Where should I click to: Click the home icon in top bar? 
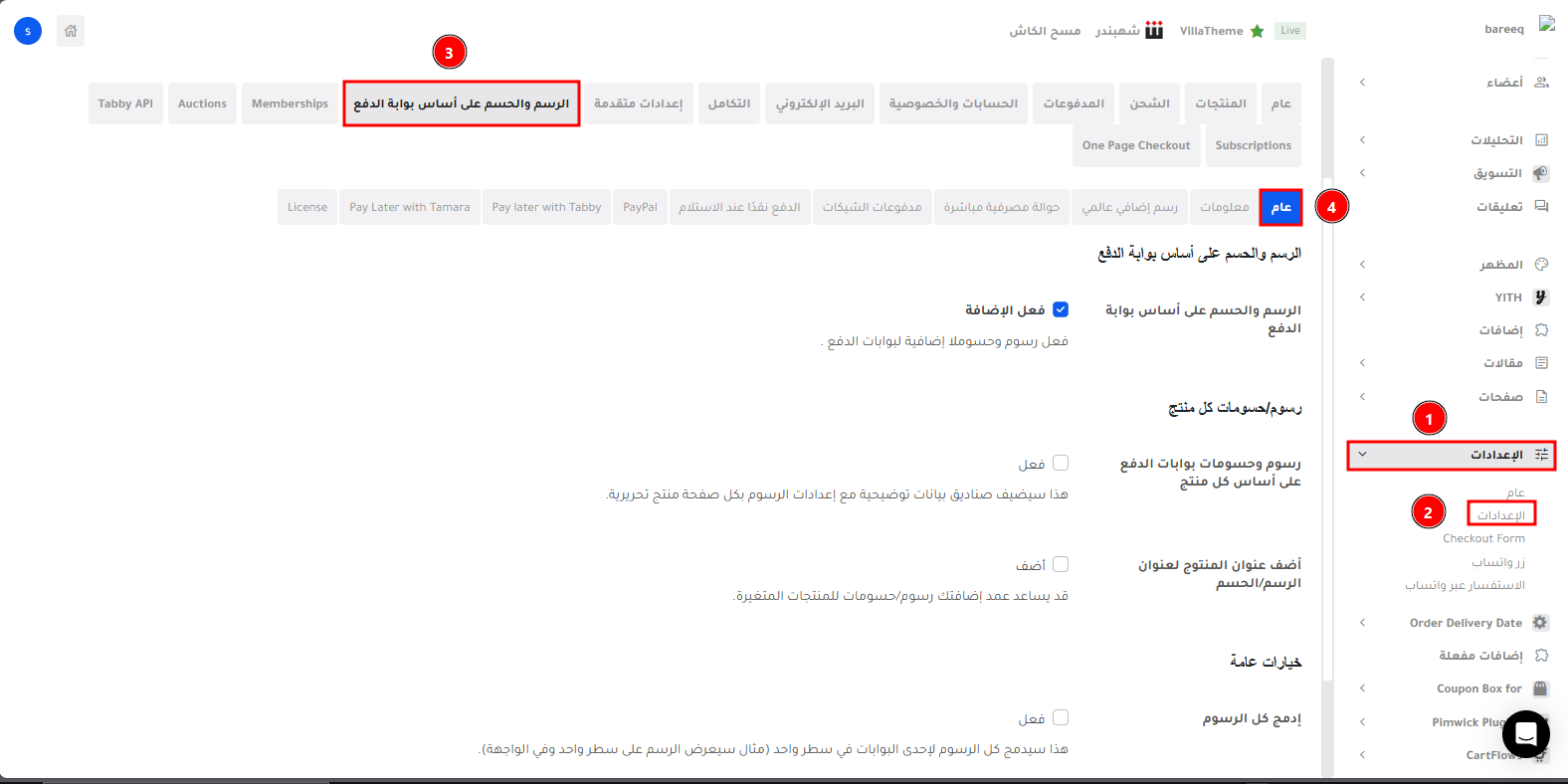(71, 31)
